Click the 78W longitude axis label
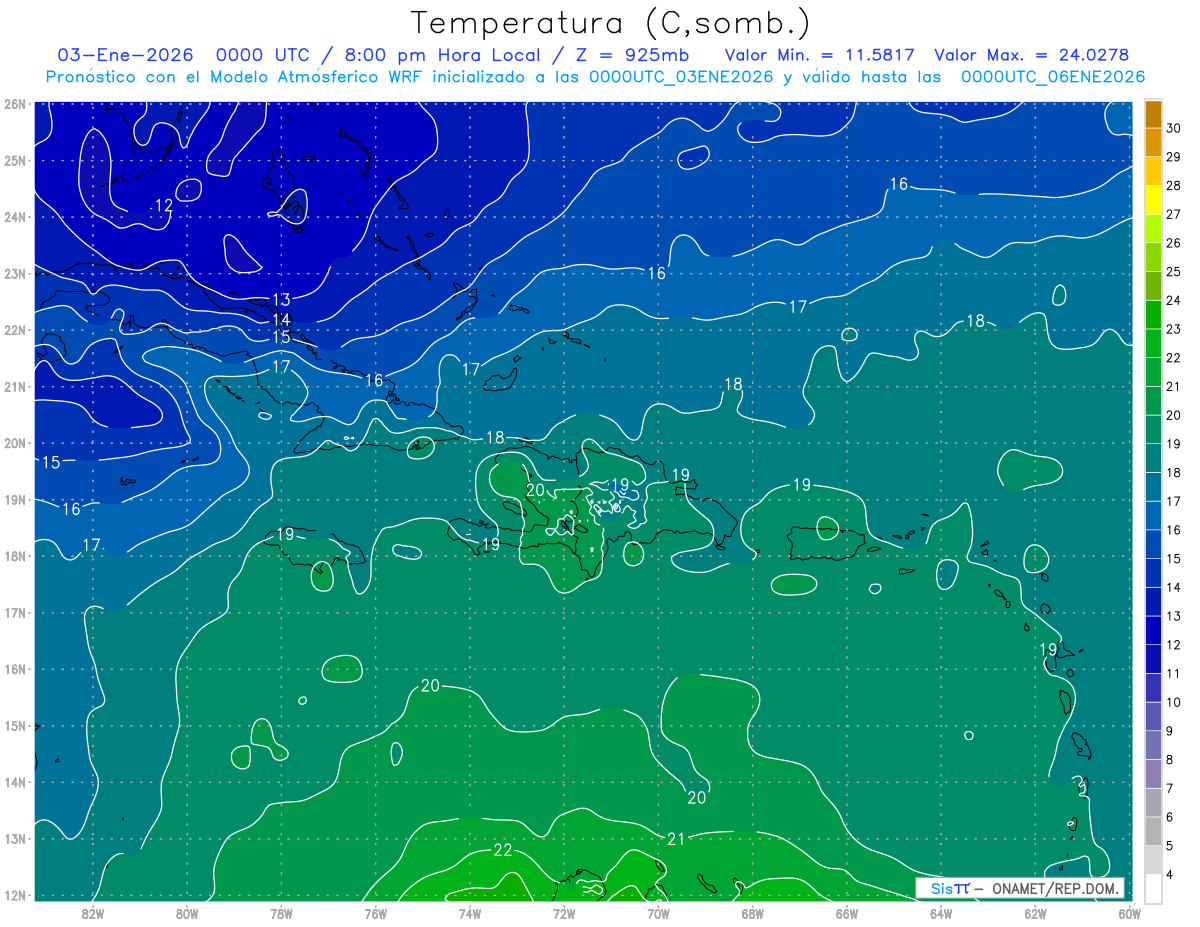The image size is (1200, 927). pyautogui.click(x=281, y=912)
